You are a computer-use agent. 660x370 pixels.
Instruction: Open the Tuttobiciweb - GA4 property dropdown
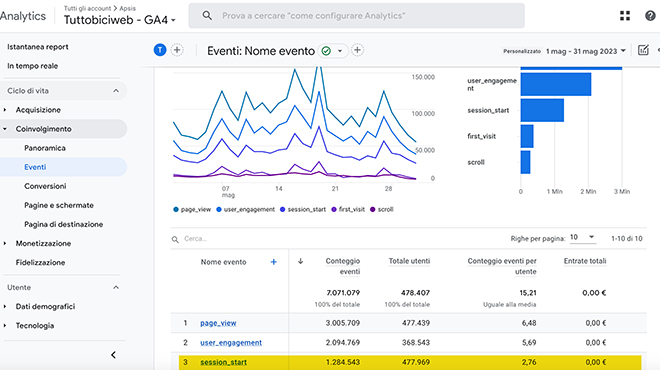coord(120,20)
